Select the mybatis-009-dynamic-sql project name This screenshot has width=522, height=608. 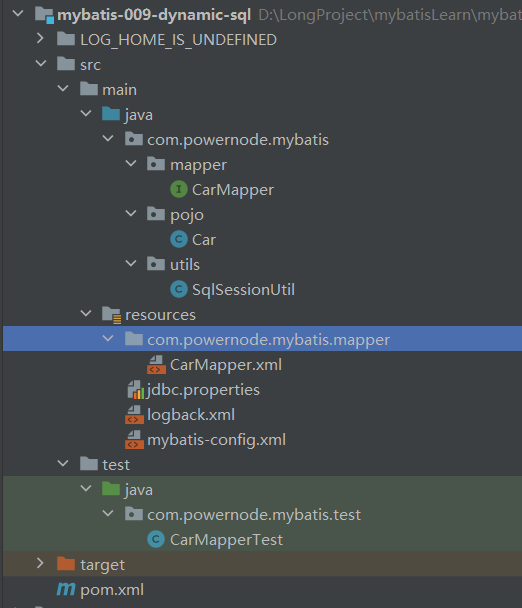154,15
